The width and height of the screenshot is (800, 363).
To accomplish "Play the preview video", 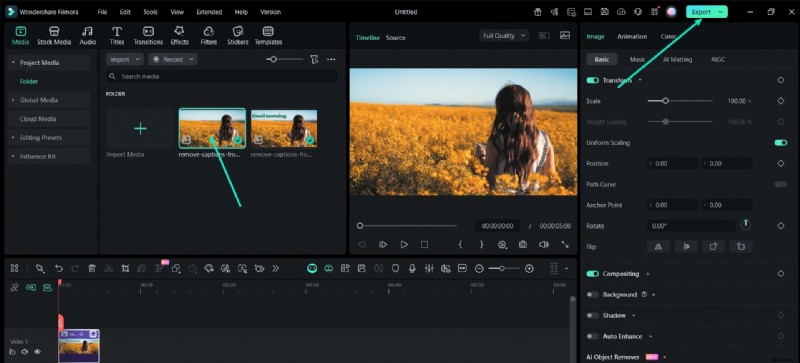I will point(404,245).
